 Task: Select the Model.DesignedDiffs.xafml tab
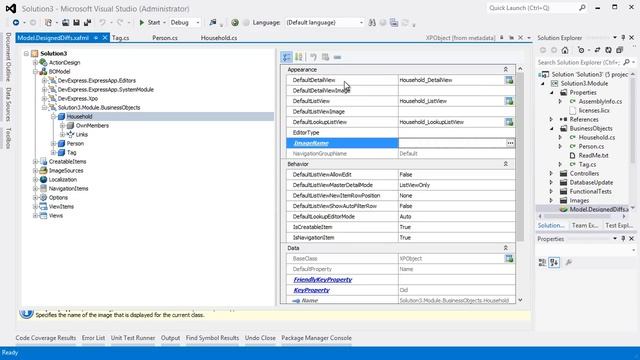click(53, 38)
